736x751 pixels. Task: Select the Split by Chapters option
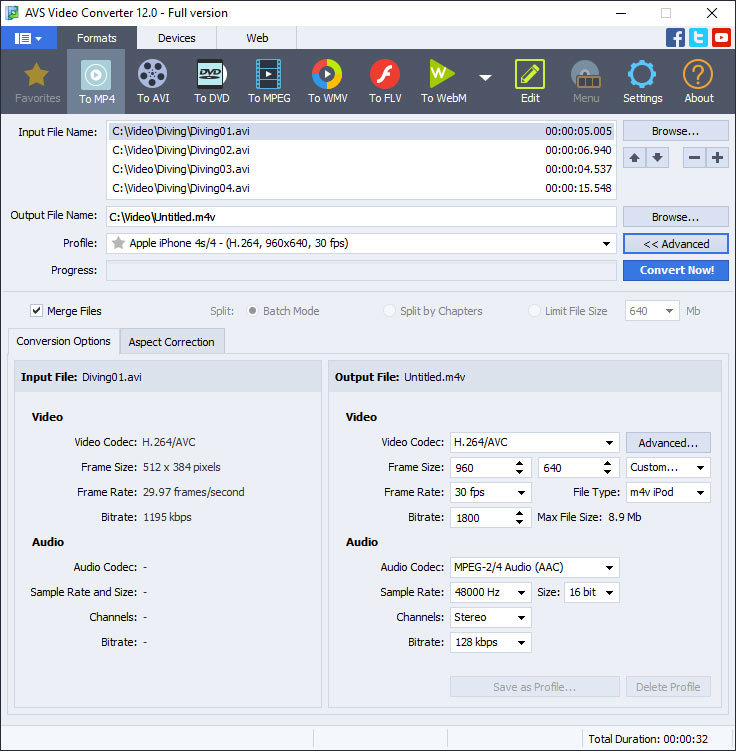point(389,311)
